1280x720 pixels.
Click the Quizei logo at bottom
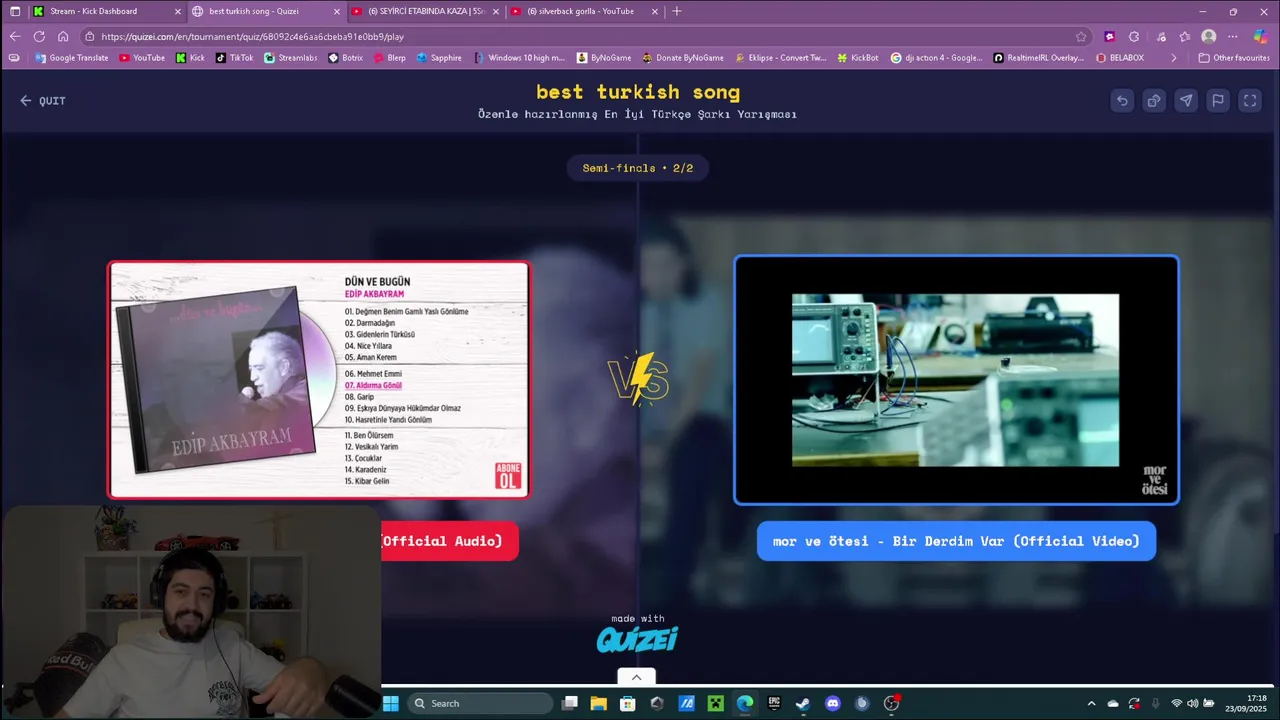637,639
